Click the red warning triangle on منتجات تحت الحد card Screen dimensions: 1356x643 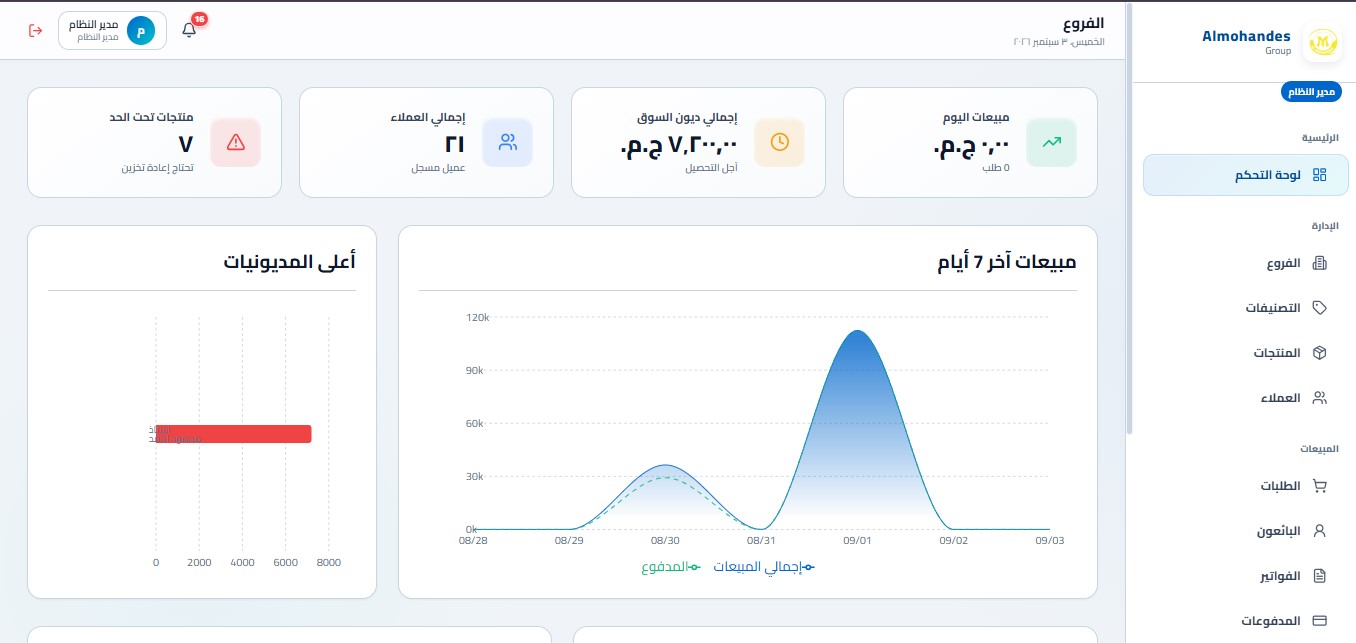tap(235, 142)
